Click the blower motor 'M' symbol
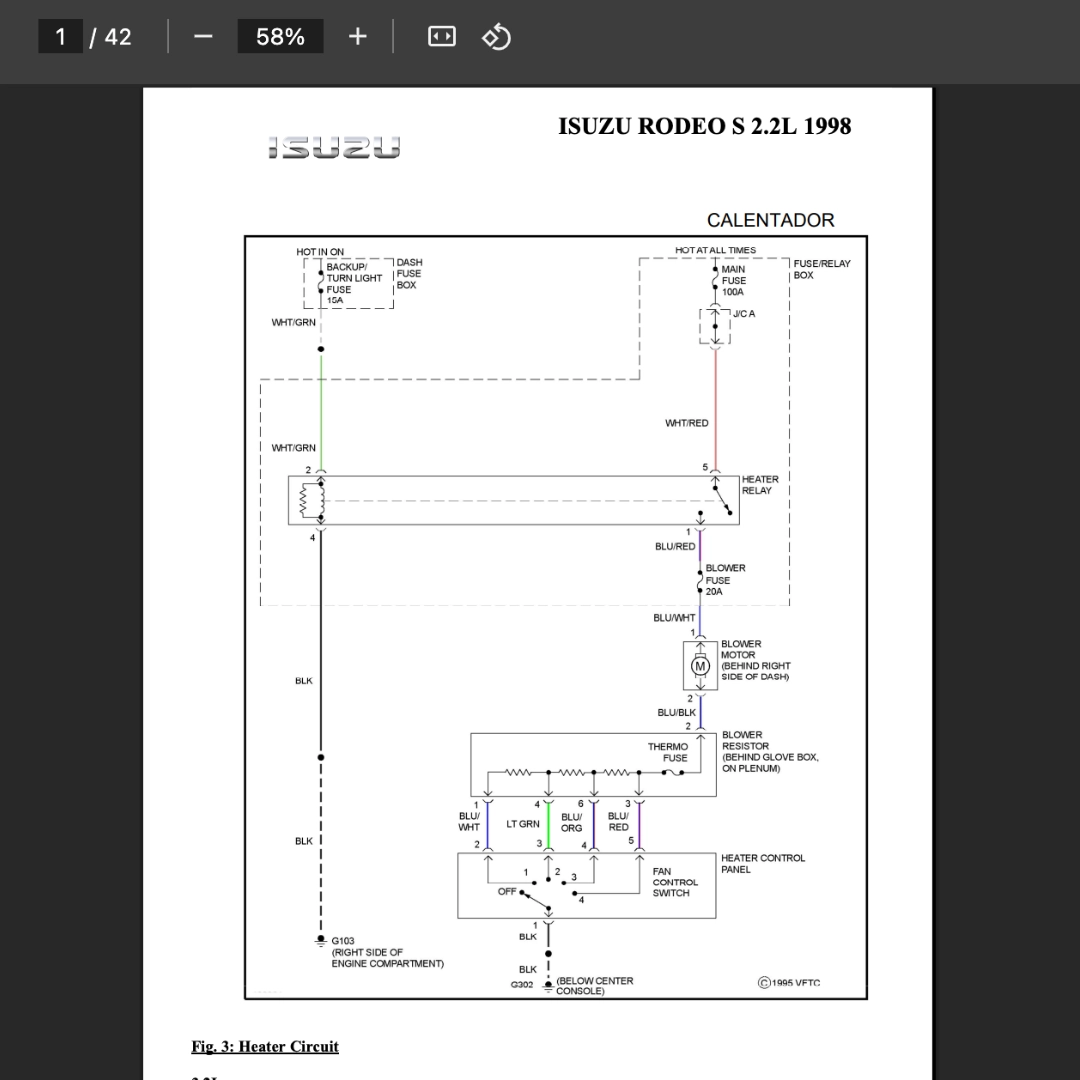 pos(700,666)
